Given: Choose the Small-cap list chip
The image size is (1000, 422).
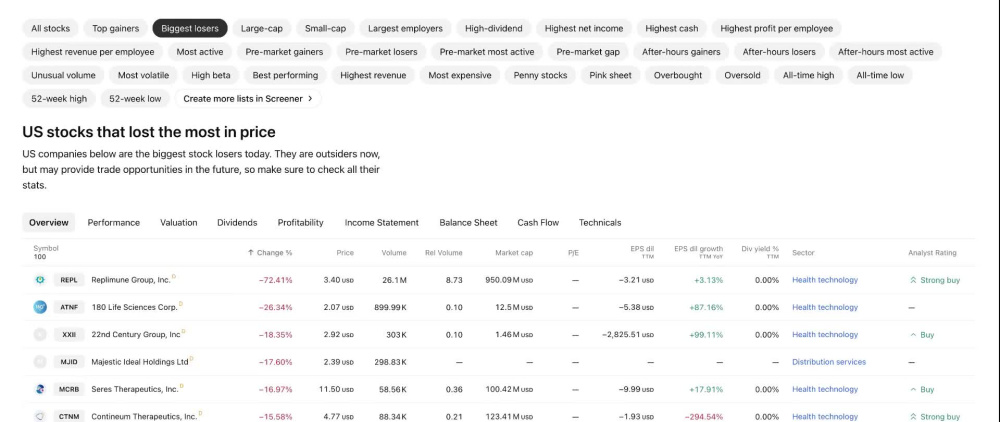Looking at the screenshot, I should [325, 28].
